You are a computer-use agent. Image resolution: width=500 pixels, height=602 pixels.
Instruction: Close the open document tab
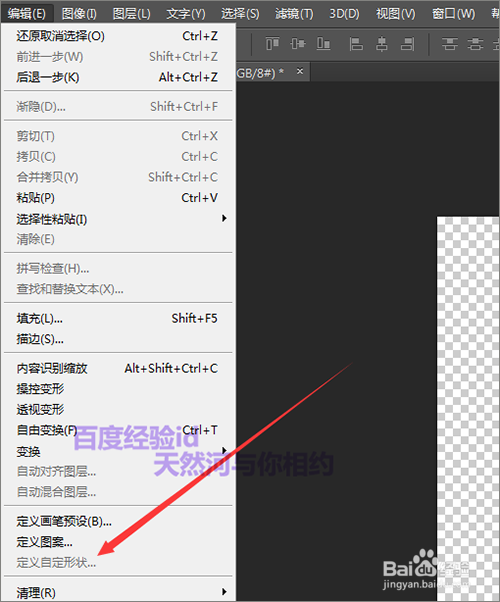(300, 71)
